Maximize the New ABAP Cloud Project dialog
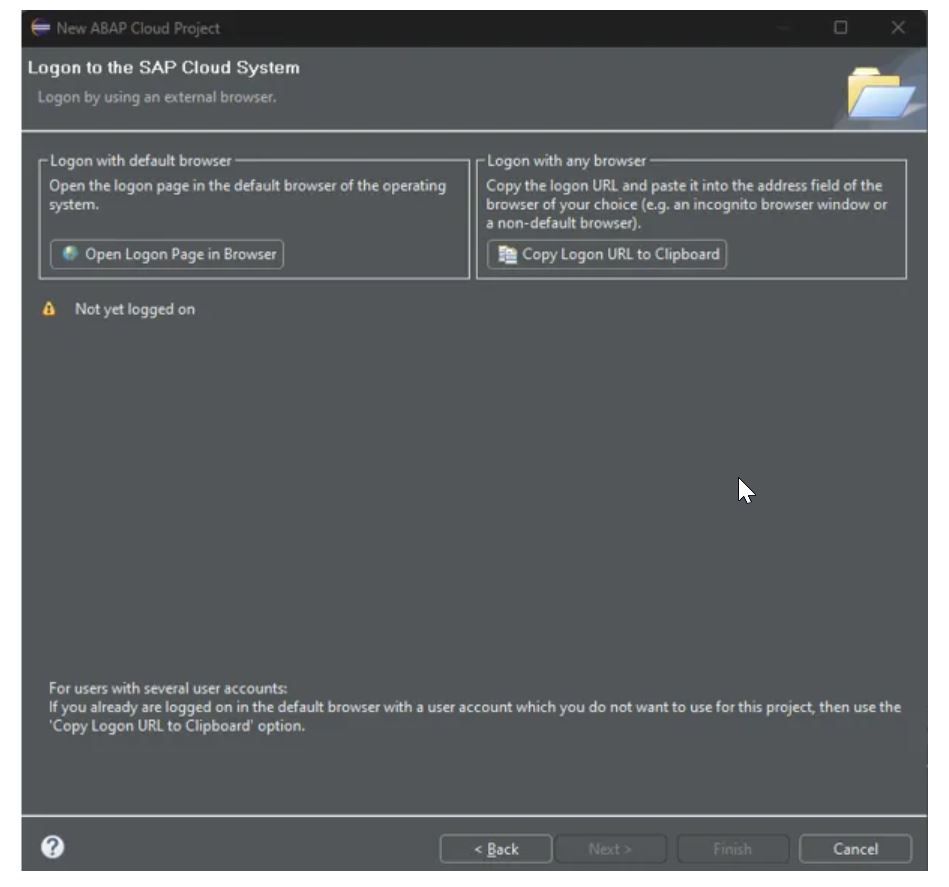949x887 pixels. tap(841, 27)
